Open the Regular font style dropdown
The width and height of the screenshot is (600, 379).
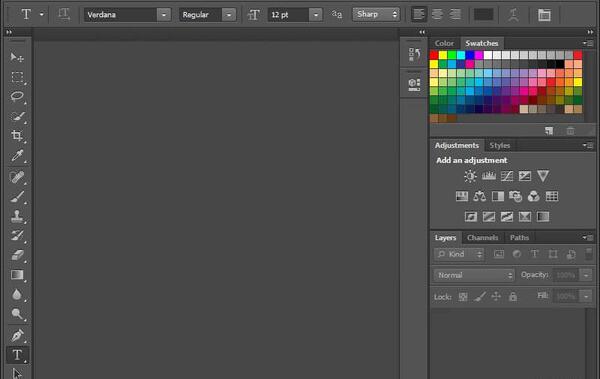[229, 15]
